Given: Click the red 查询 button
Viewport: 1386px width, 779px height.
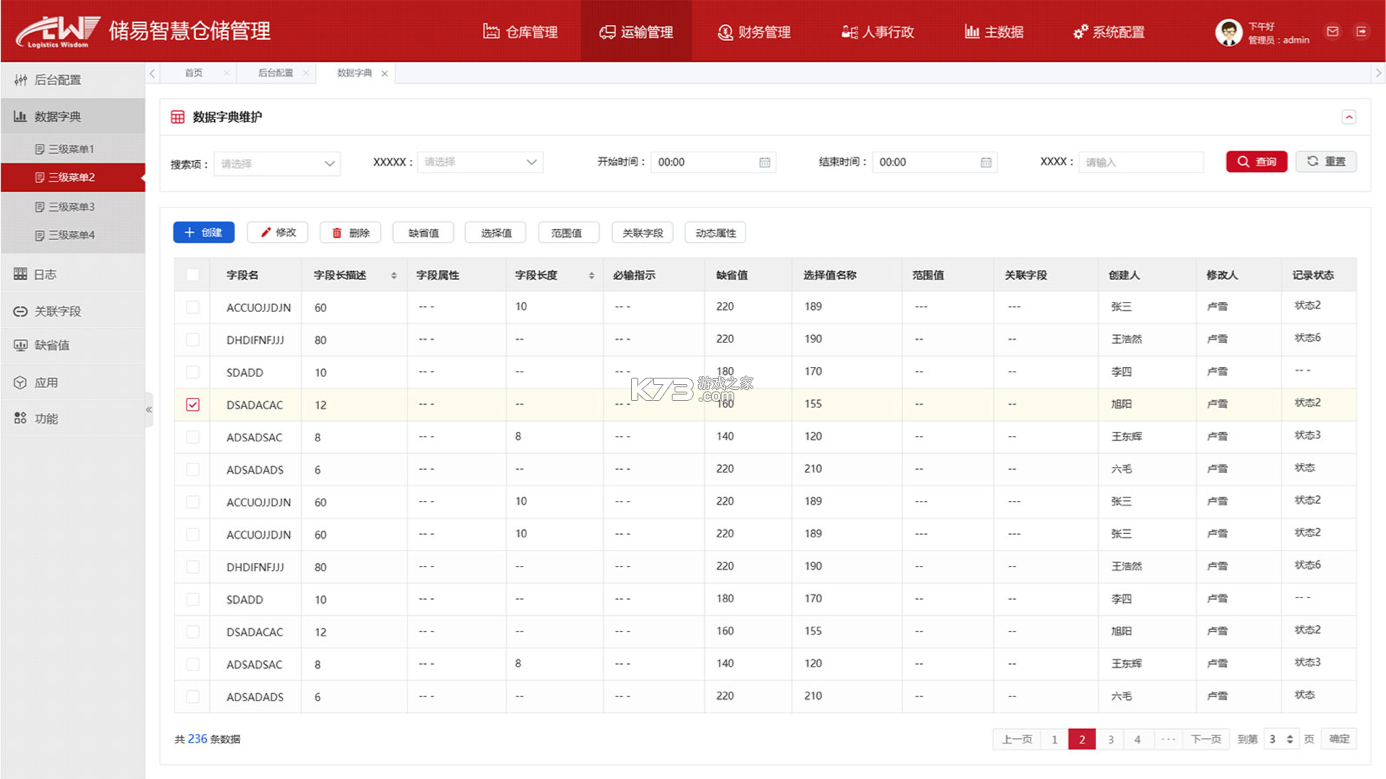Looking at the screenshot, I should 1257,161.
